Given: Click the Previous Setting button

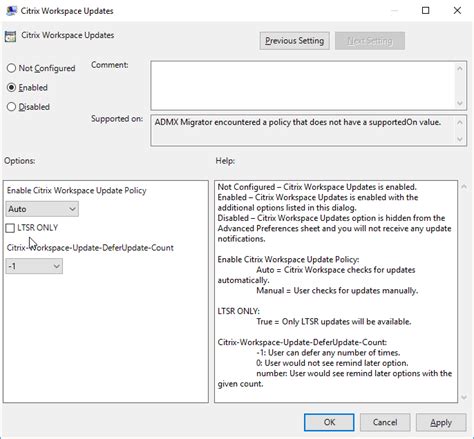Looking at the screenshot, I should pyautogui.click(x=295, y=41).
